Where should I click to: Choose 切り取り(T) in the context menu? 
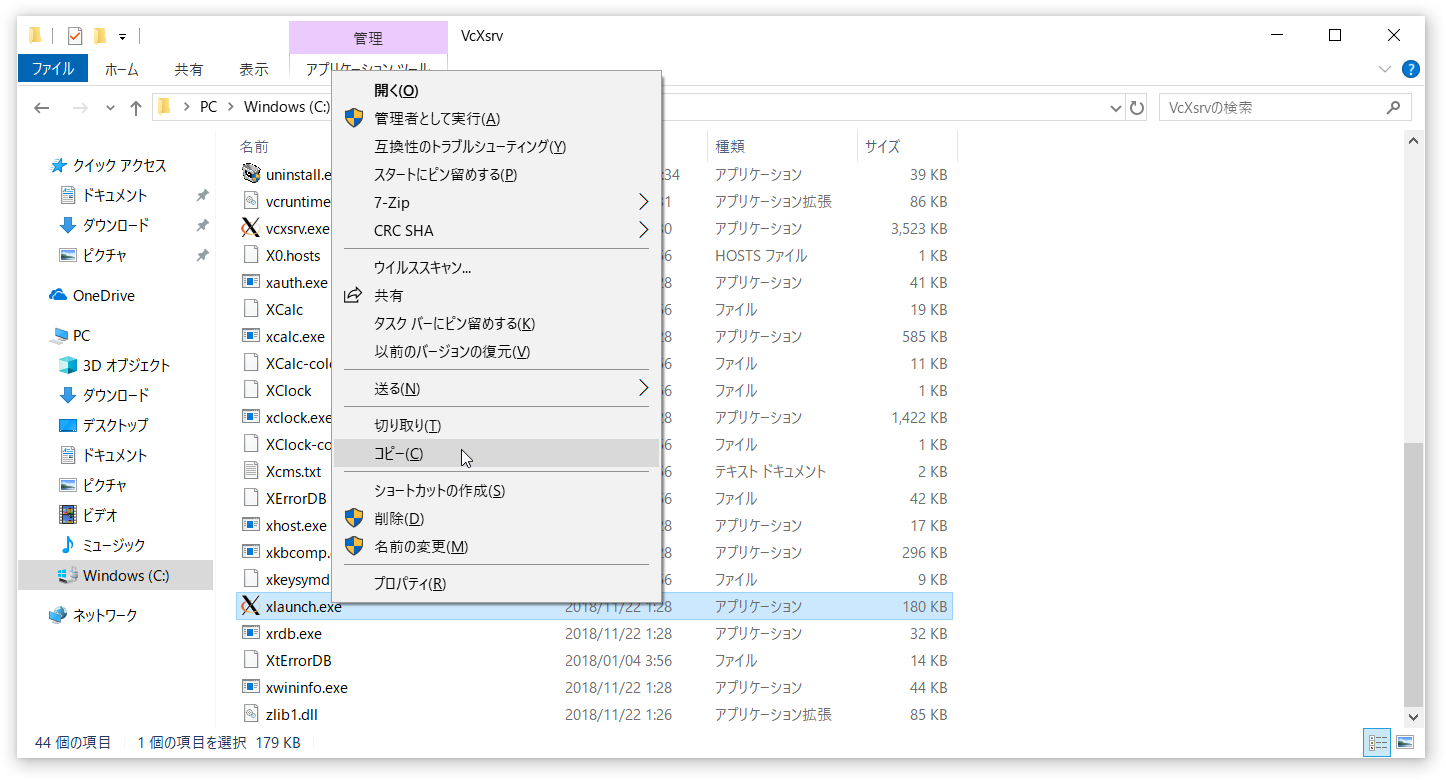click(496, 425)
